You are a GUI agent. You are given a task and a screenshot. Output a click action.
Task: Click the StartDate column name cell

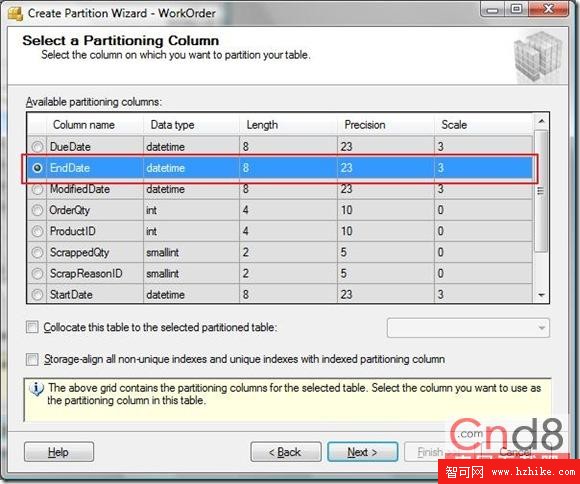pos(95,295)
